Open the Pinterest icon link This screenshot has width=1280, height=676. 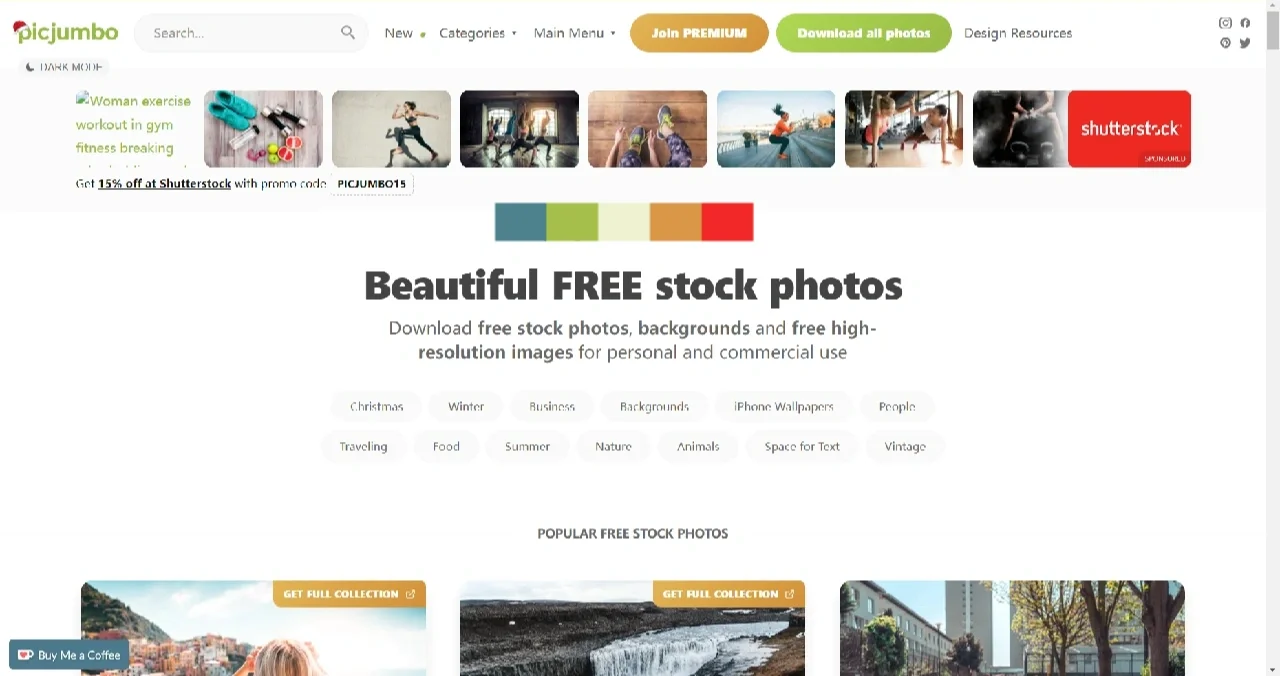coord(1225,43)
